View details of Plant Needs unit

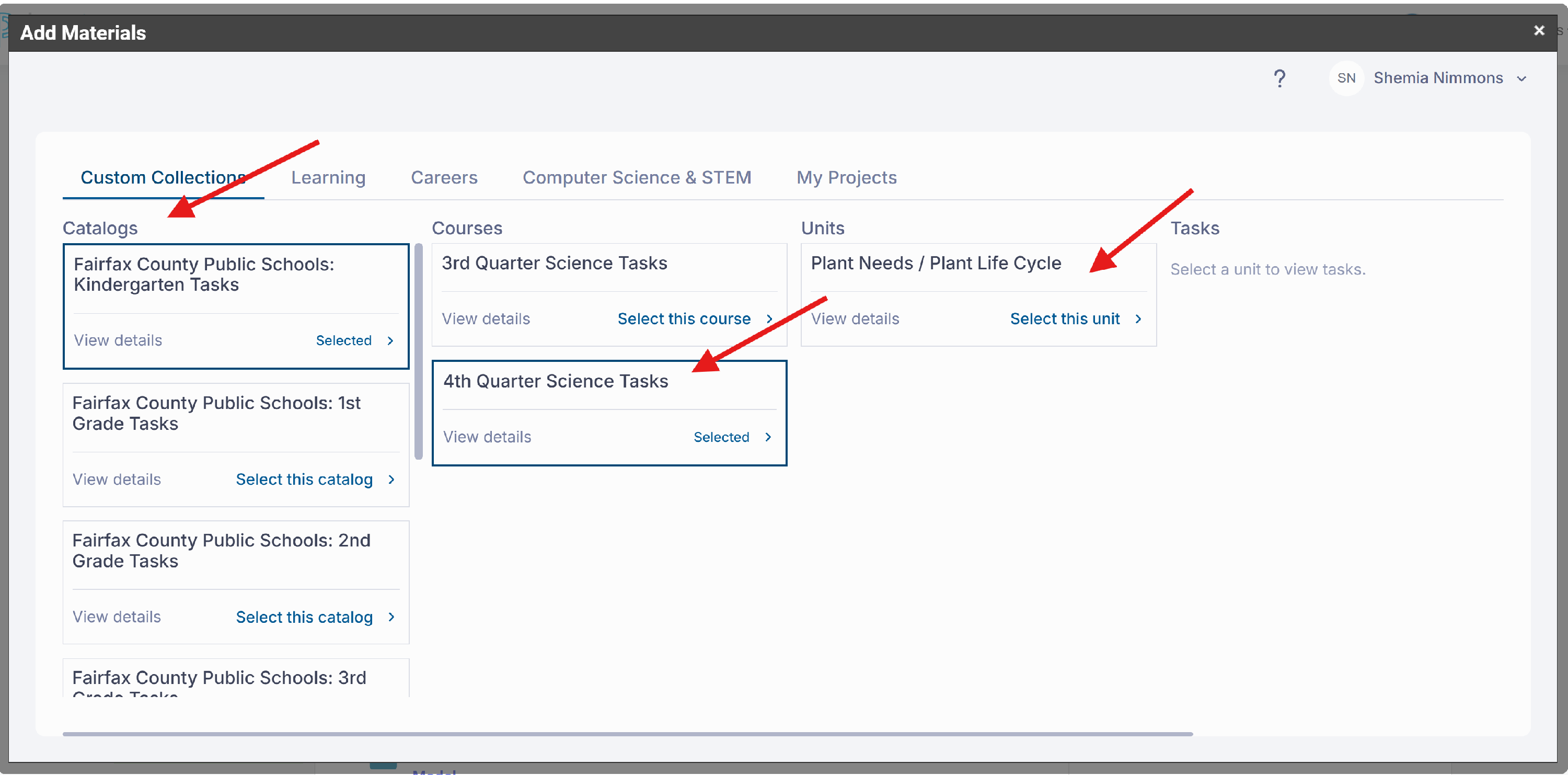point(855,318)
